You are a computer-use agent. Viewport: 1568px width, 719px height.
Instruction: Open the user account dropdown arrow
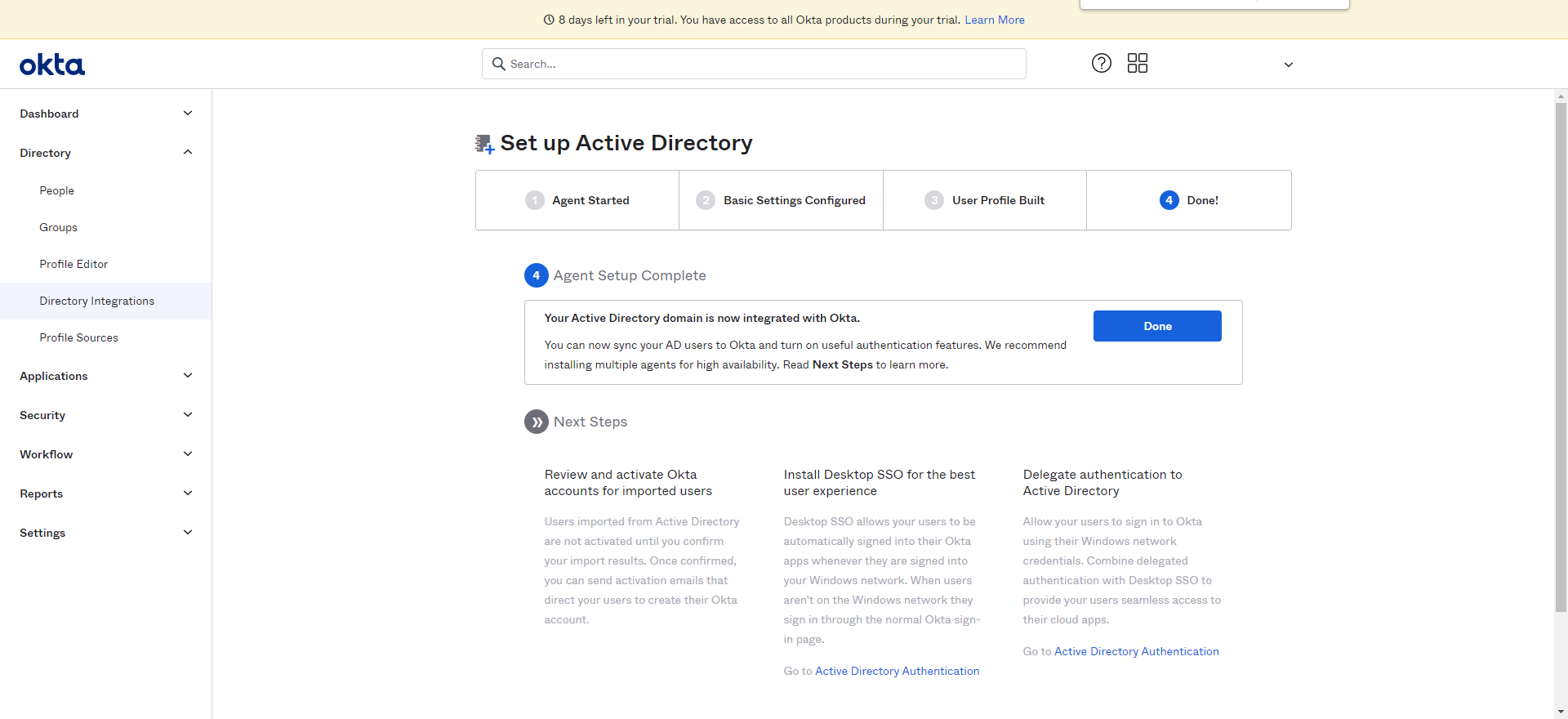coord(1289,65)
